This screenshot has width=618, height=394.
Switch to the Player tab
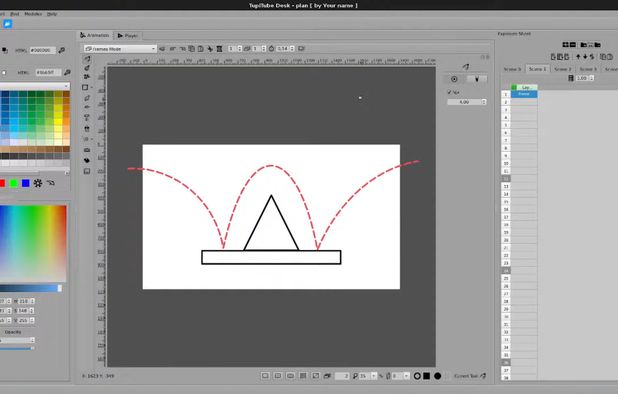coord(128,36)
